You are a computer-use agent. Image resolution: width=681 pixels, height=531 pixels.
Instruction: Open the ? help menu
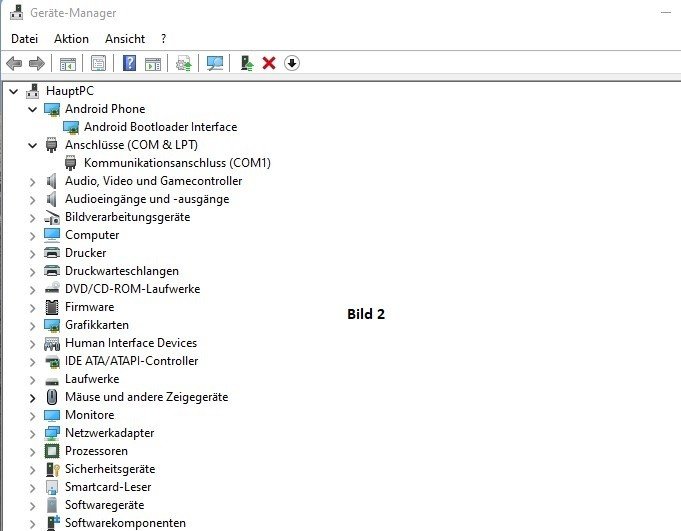163,39
